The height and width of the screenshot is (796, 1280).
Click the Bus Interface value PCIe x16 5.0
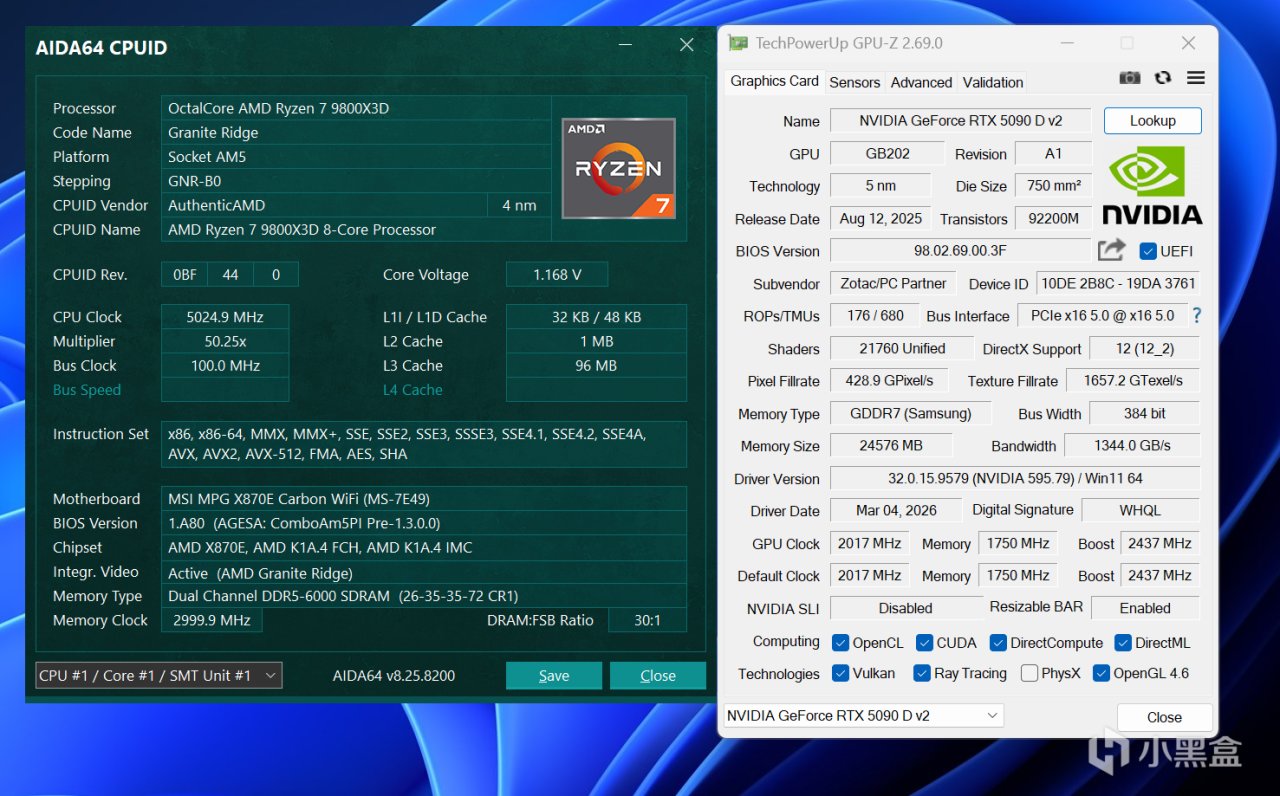tap(1102, 315)
